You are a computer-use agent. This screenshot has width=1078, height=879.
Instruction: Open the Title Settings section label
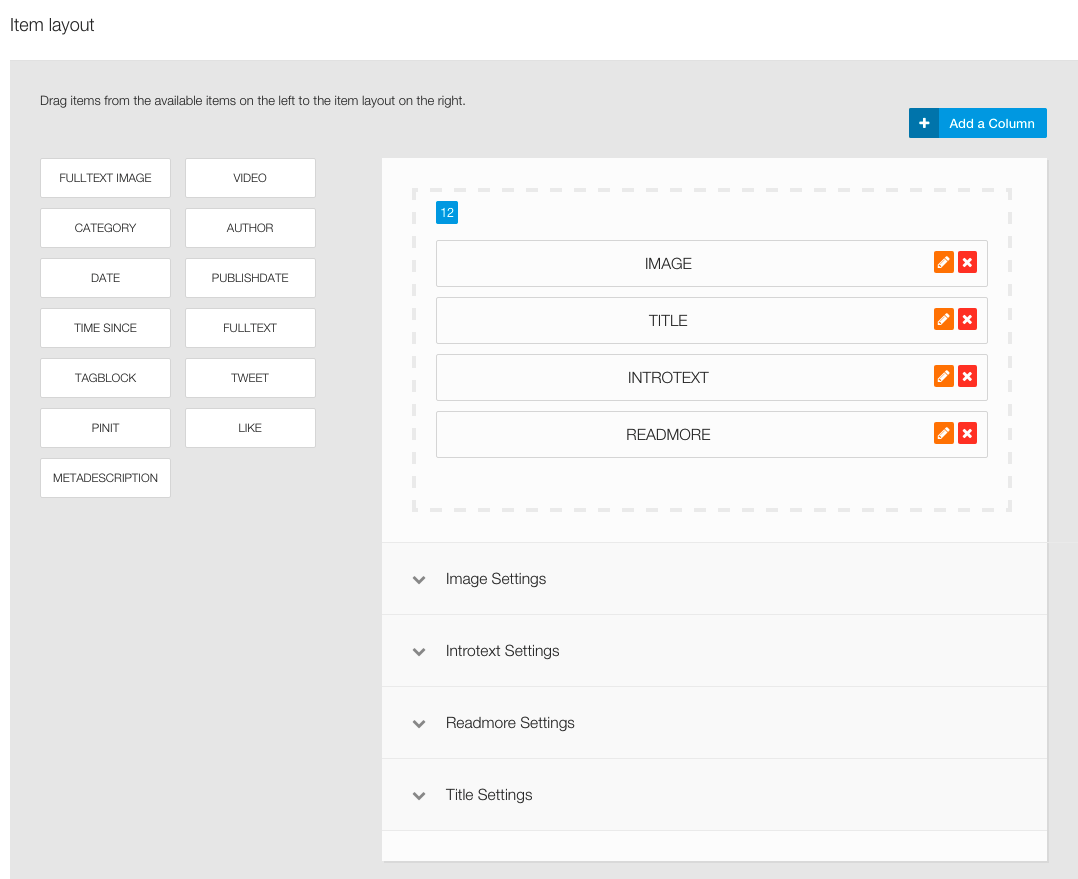tap(489, 795)
